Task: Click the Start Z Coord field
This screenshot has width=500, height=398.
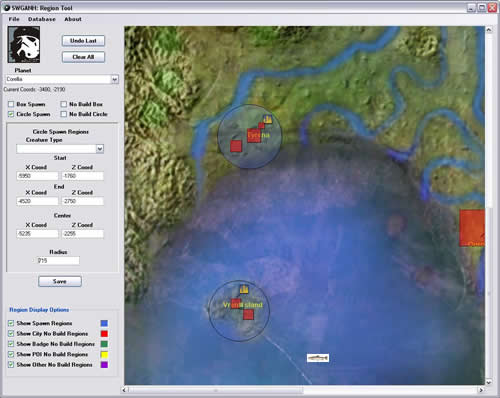Action: pyautogui.click(x=83, y=176)
